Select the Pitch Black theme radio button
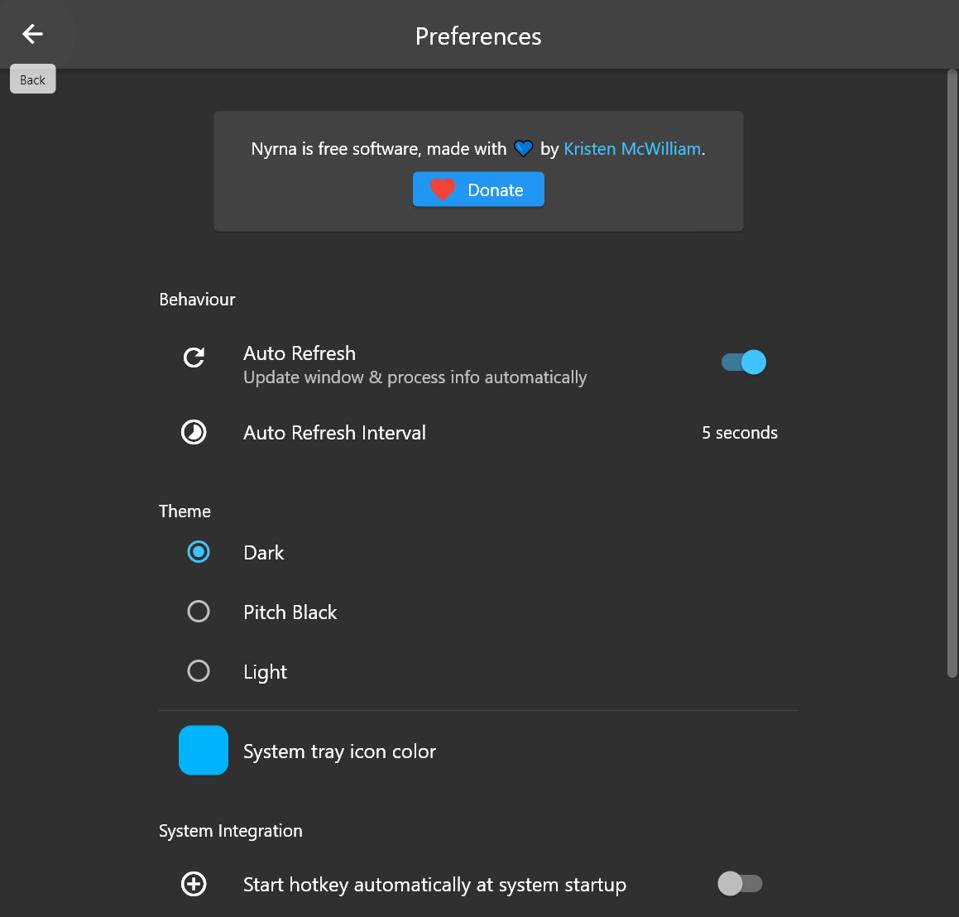This screenshot has width=959, height=917. (199, 612)
